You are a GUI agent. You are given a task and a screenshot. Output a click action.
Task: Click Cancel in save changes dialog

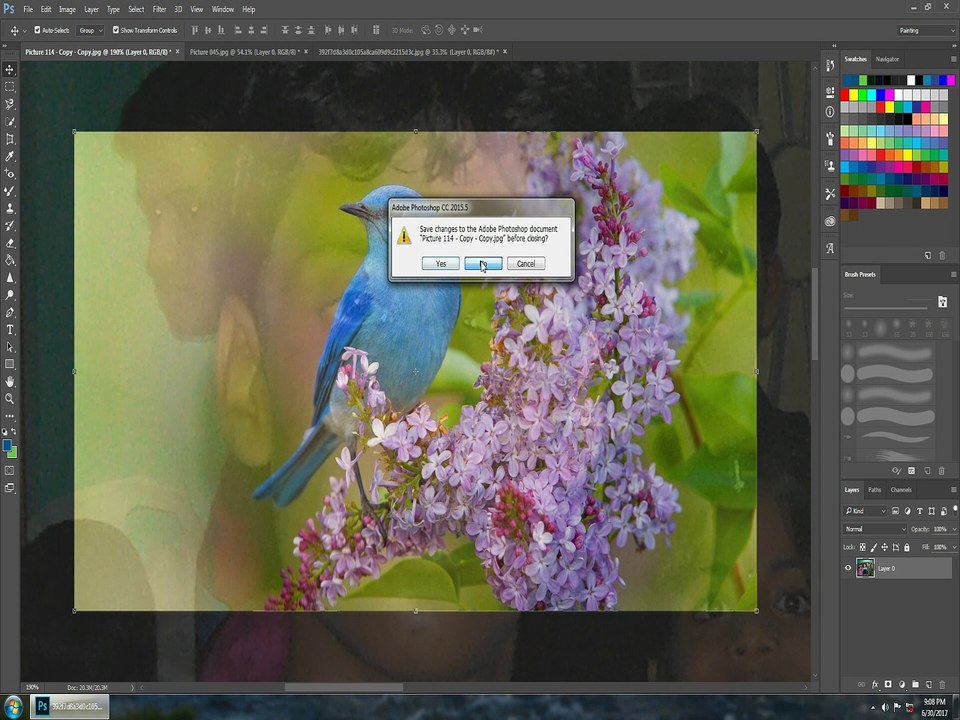(x=526, y=263)
